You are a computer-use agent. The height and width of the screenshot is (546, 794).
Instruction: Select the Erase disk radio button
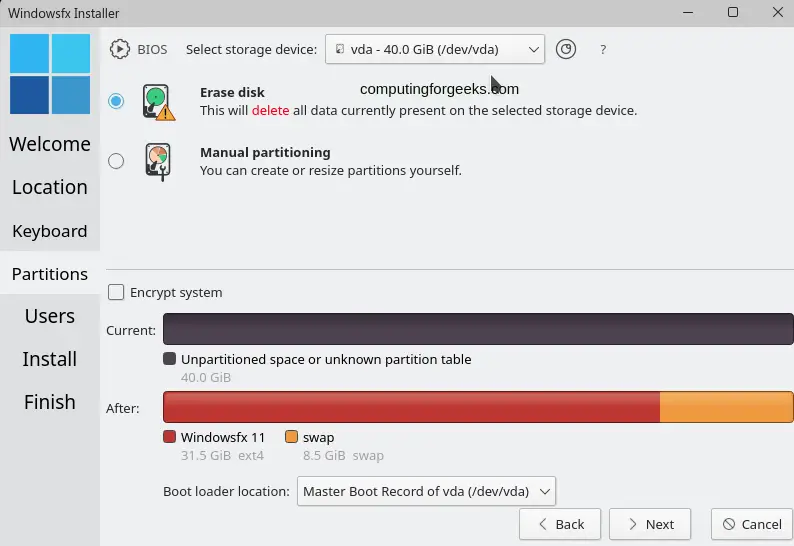116,101
